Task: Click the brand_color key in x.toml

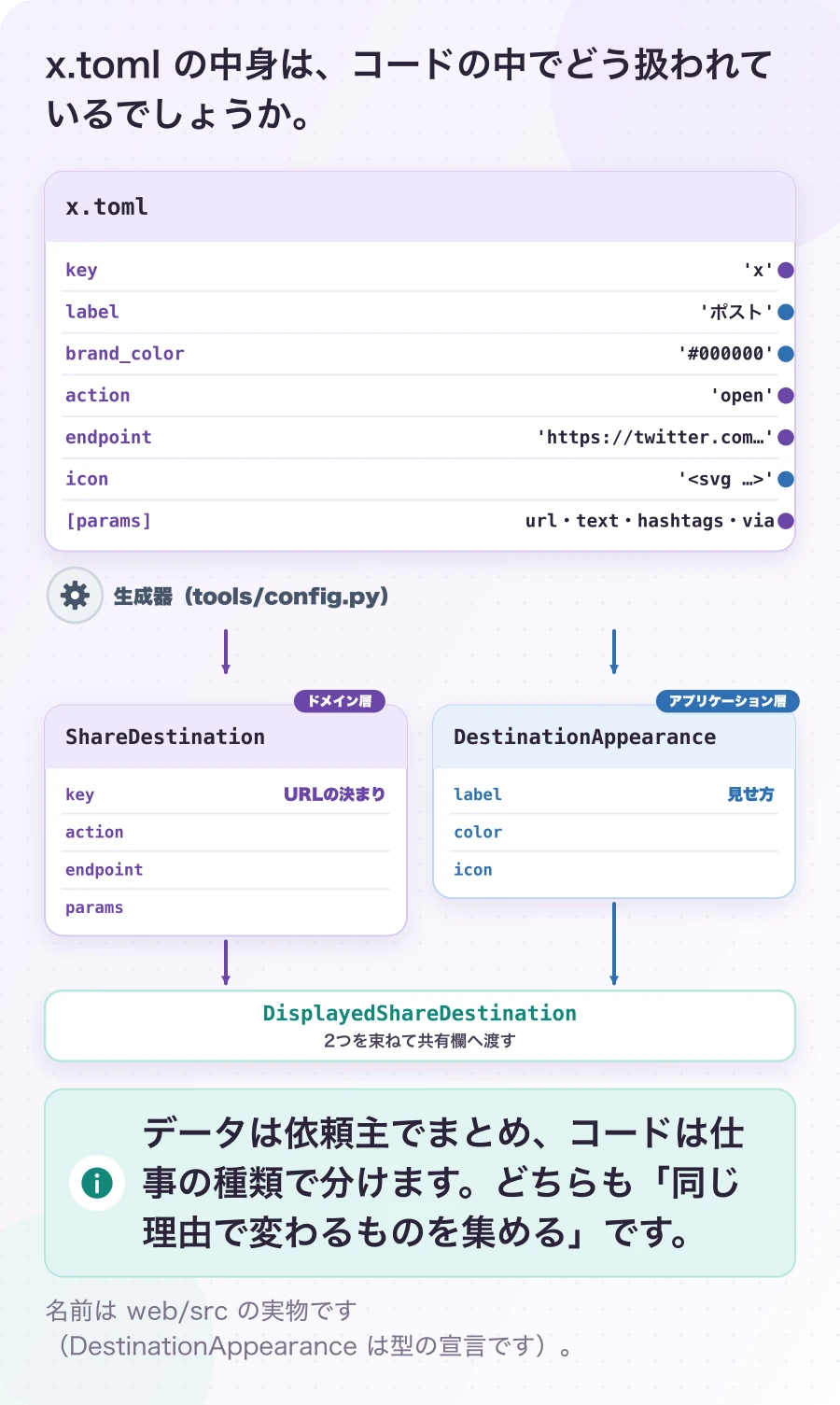Action: point(125,354)
